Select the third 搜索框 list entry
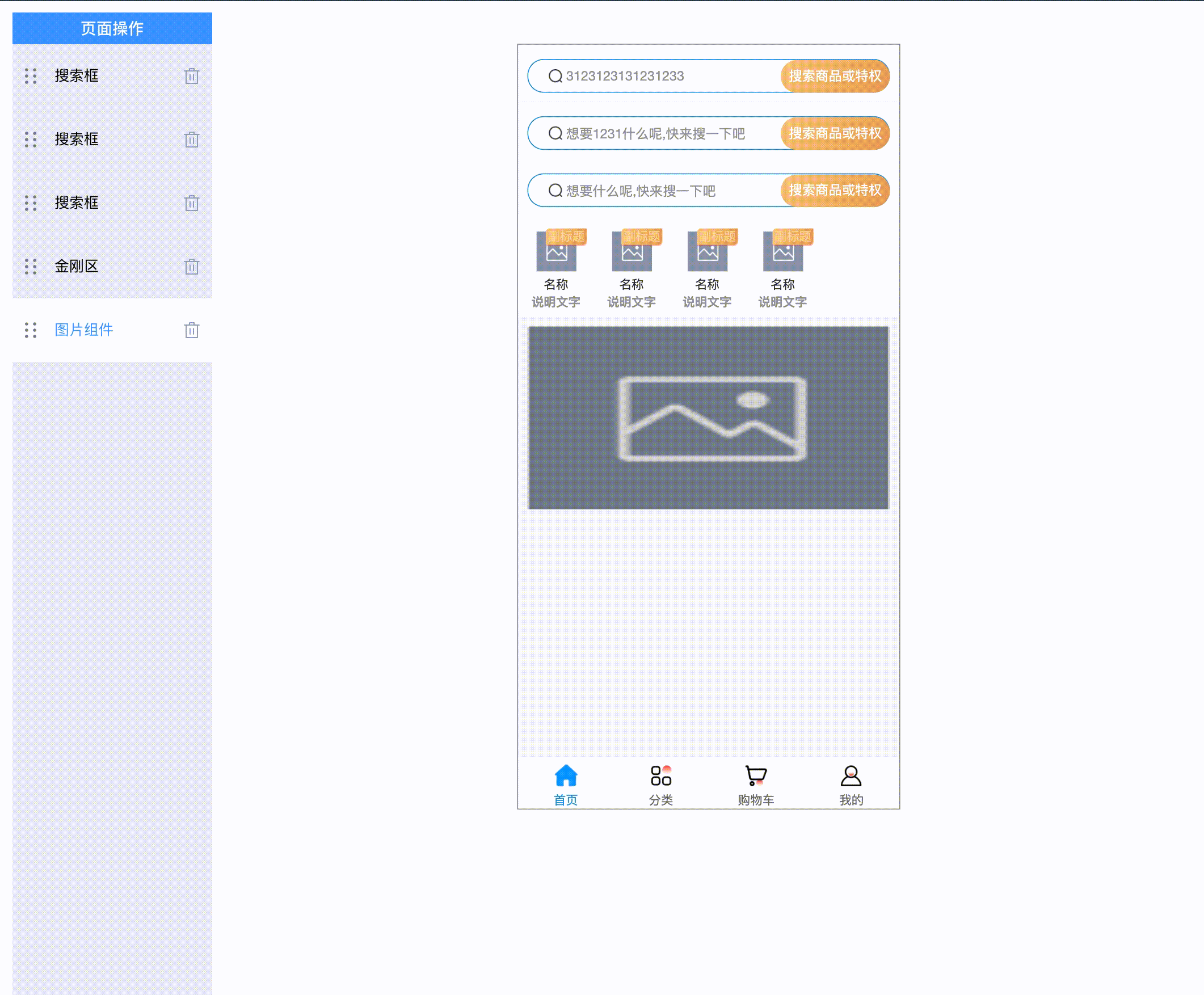The image size is (1204, 995). point(77,203)
